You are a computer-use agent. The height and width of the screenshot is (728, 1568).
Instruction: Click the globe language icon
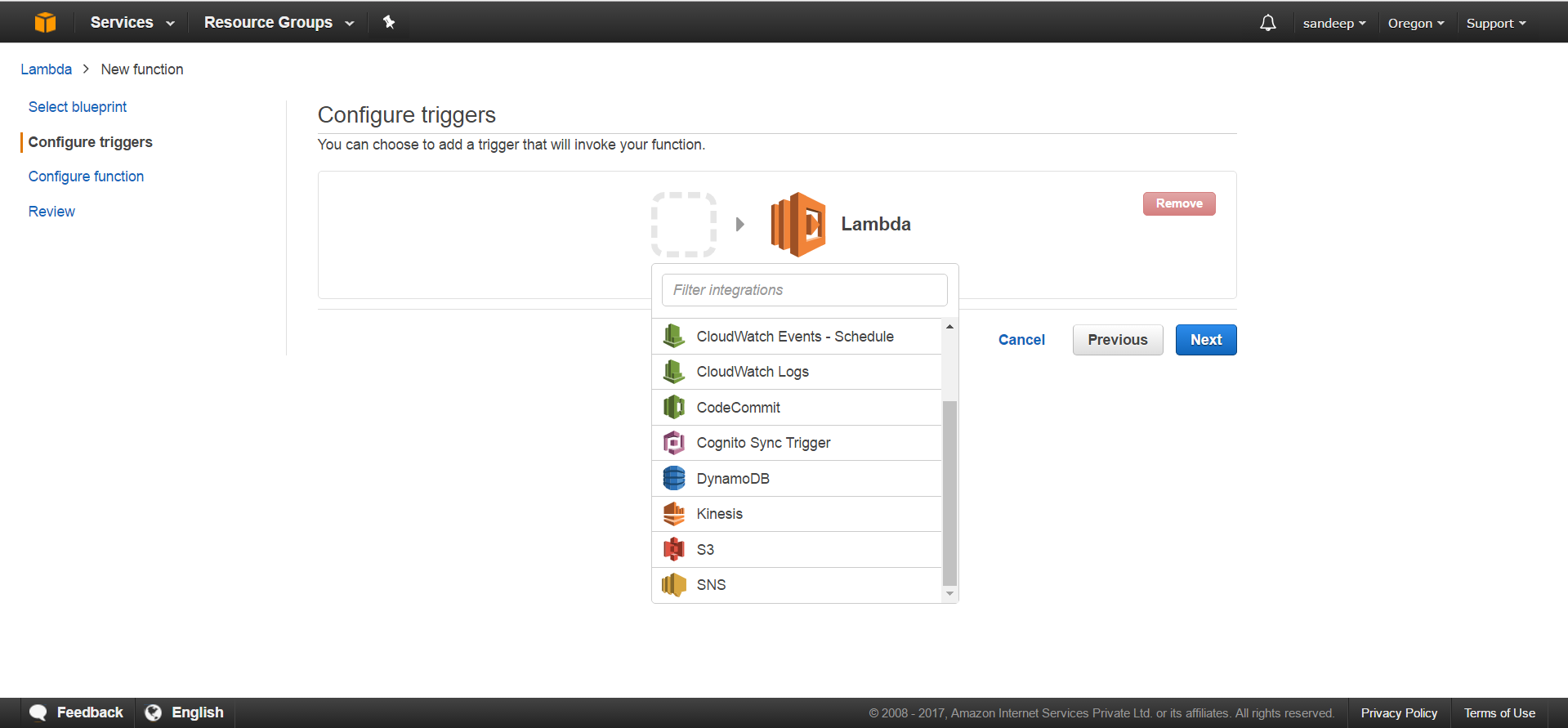[x=153, y=712]
